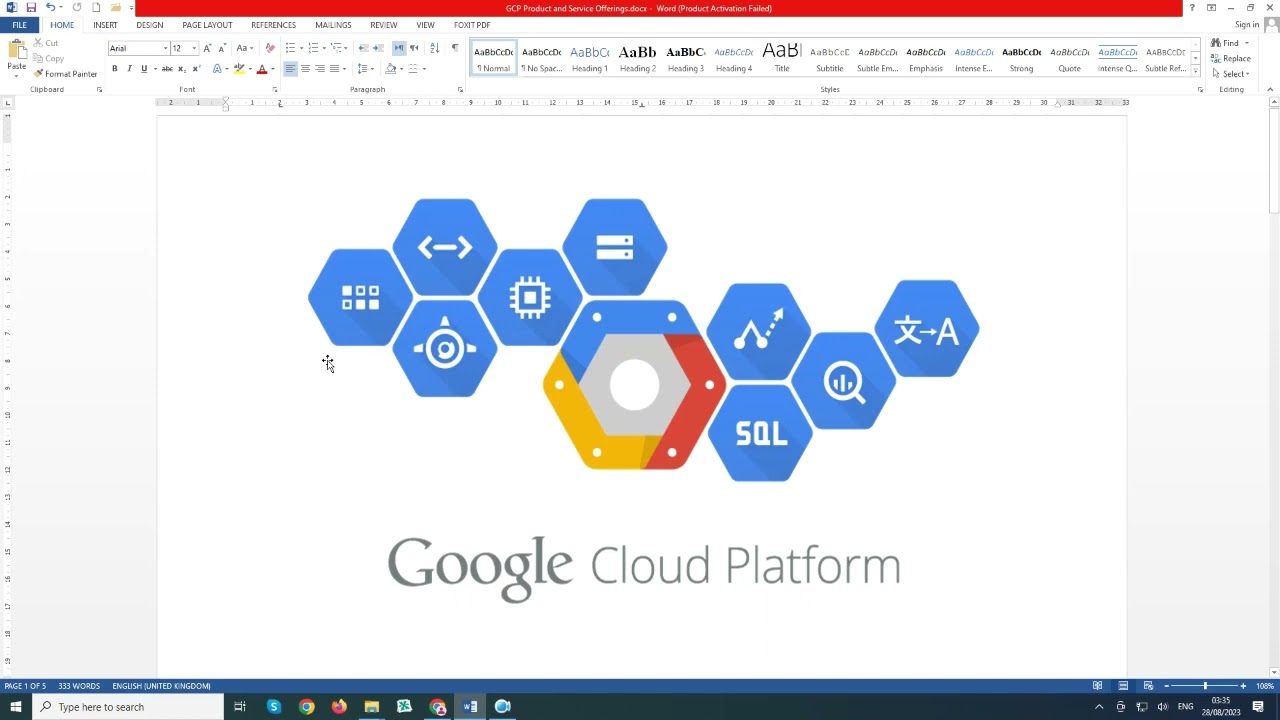
Task: Open the Arial font name dropdown
Action: coord(165,48)
